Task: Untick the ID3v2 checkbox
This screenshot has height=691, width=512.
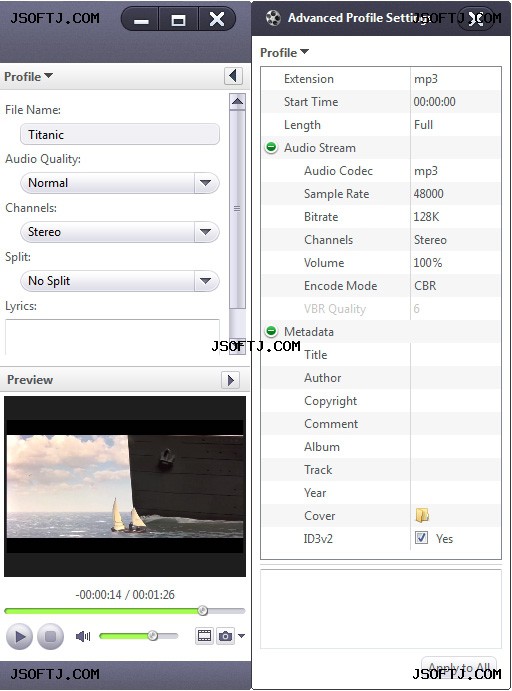Action: click(x=421, y=538)
